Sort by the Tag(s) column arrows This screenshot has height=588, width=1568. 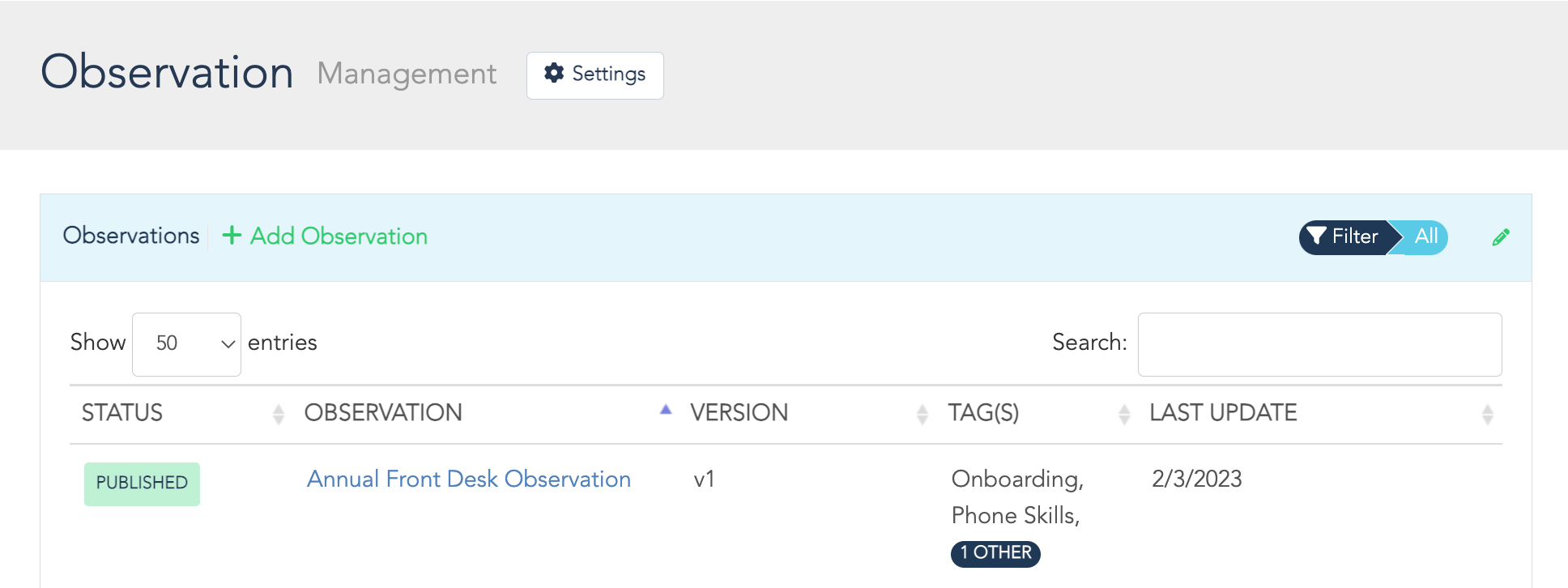(x=1124, y=415)
